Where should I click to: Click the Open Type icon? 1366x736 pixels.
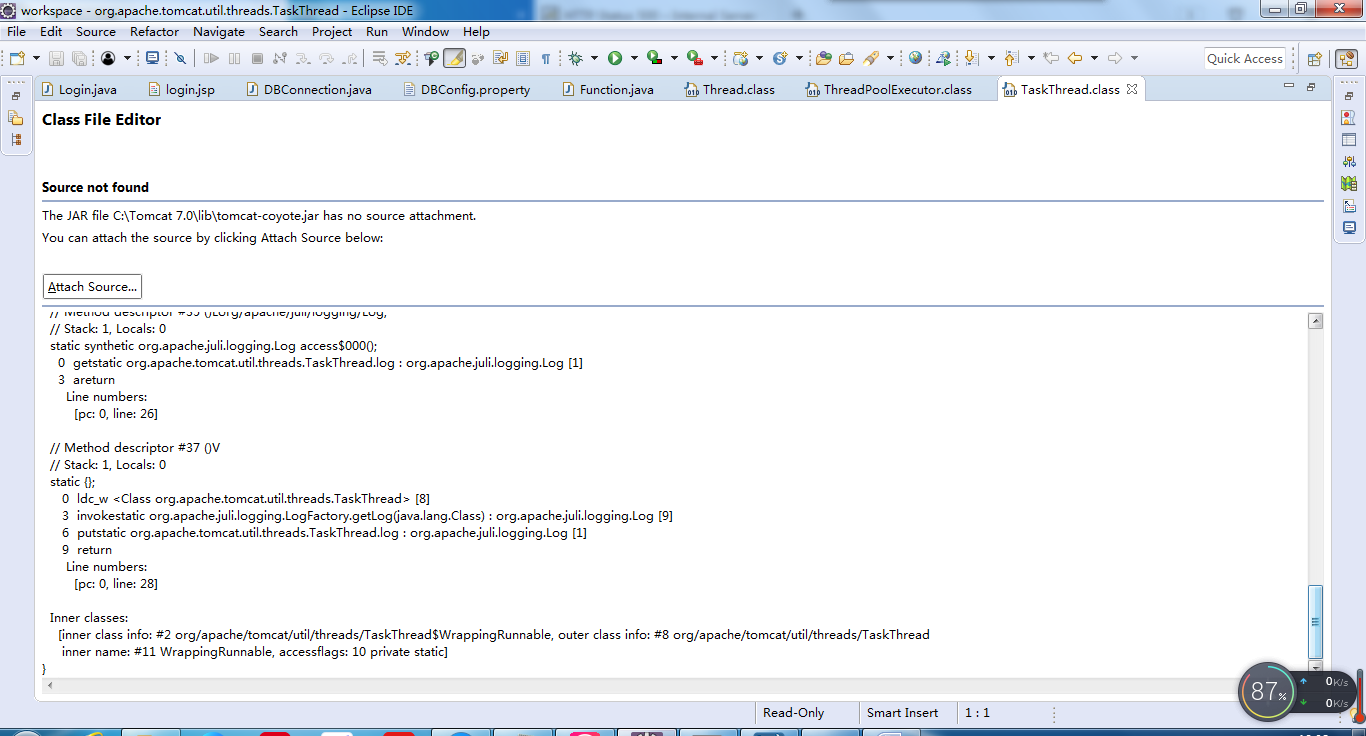click(x=824, y=58)
